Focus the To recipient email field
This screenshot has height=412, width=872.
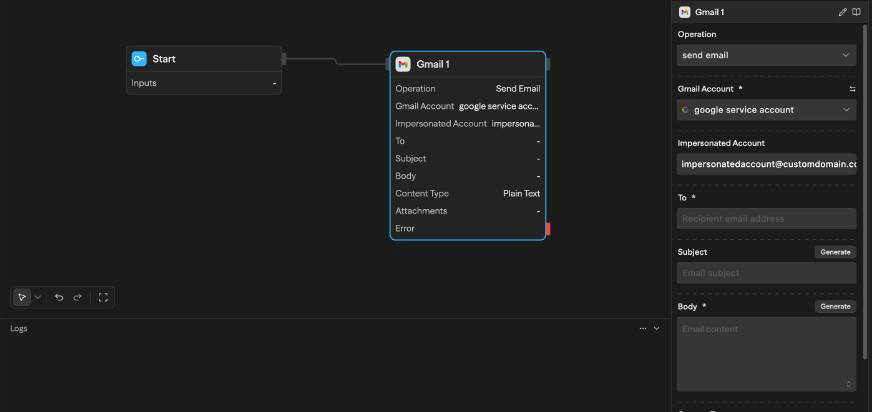coord(766,219)
